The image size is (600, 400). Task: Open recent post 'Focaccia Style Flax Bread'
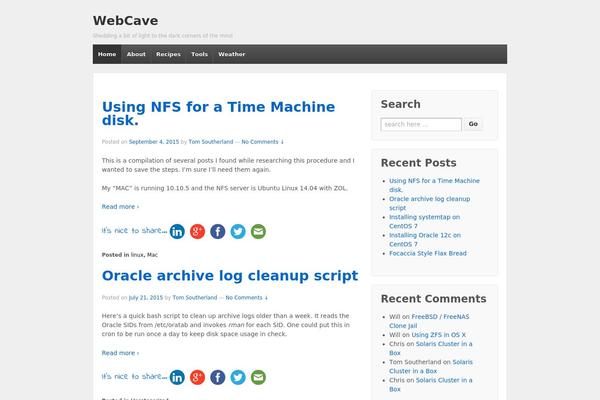(x=428, y=253)
